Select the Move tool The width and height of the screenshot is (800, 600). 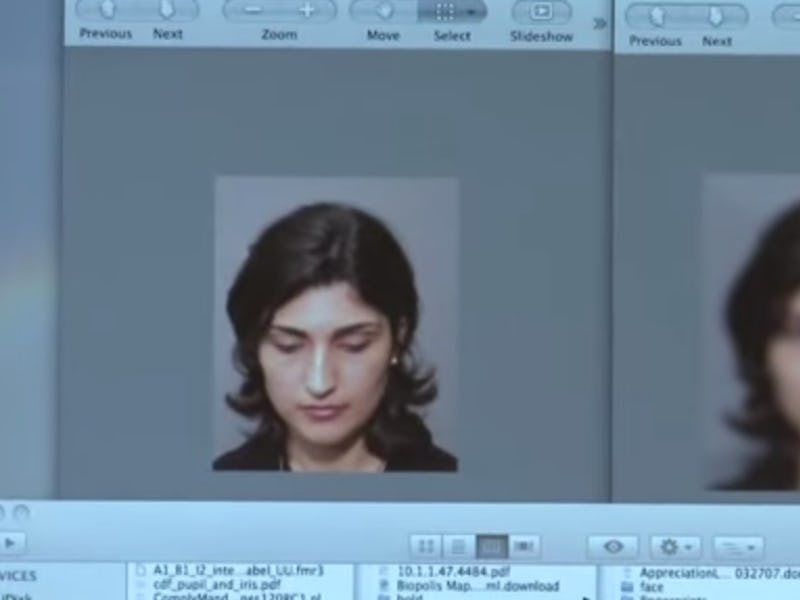coord(383,11)
